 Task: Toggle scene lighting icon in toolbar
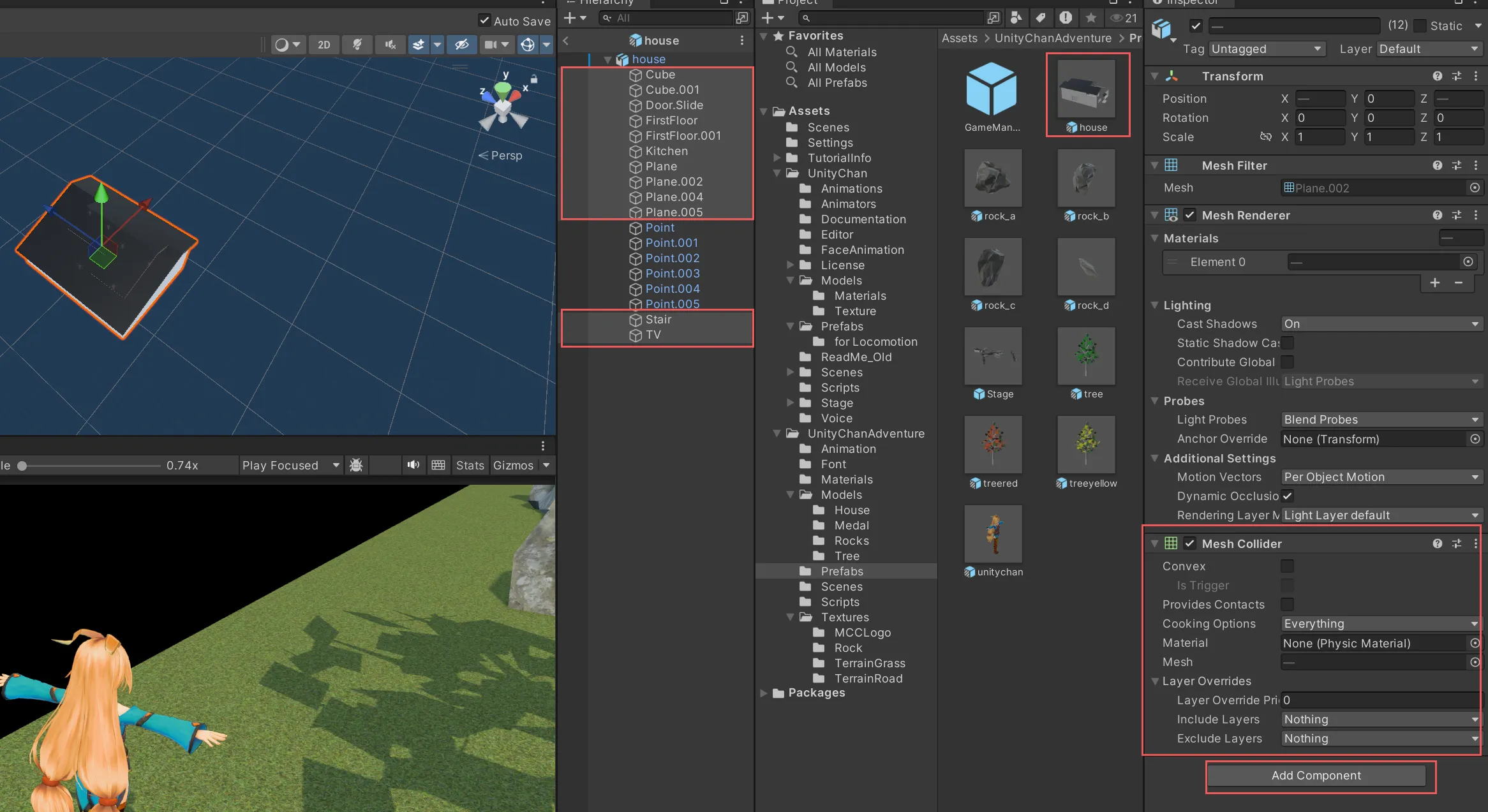point(357,45)
